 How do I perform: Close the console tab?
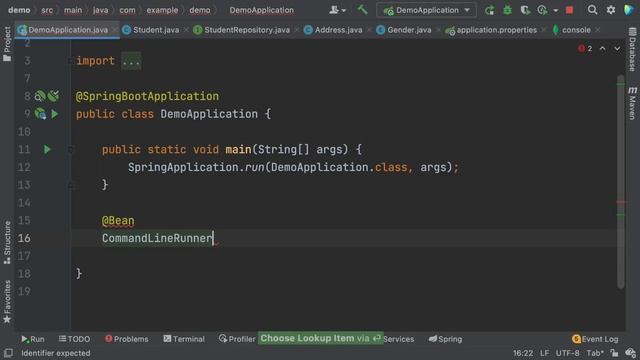tap(598, 30)
